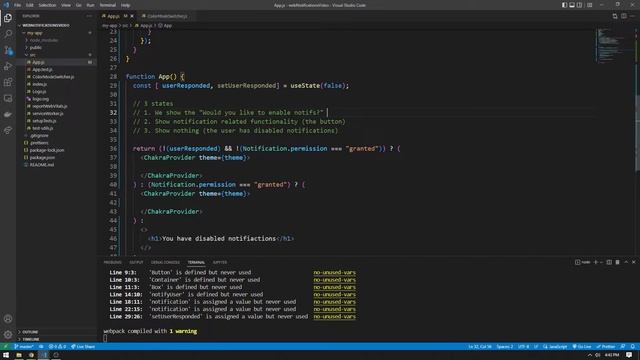Open the Explorer view in activity bar
The width and height of the screenshot is (640, 360).
click(8, 18)
